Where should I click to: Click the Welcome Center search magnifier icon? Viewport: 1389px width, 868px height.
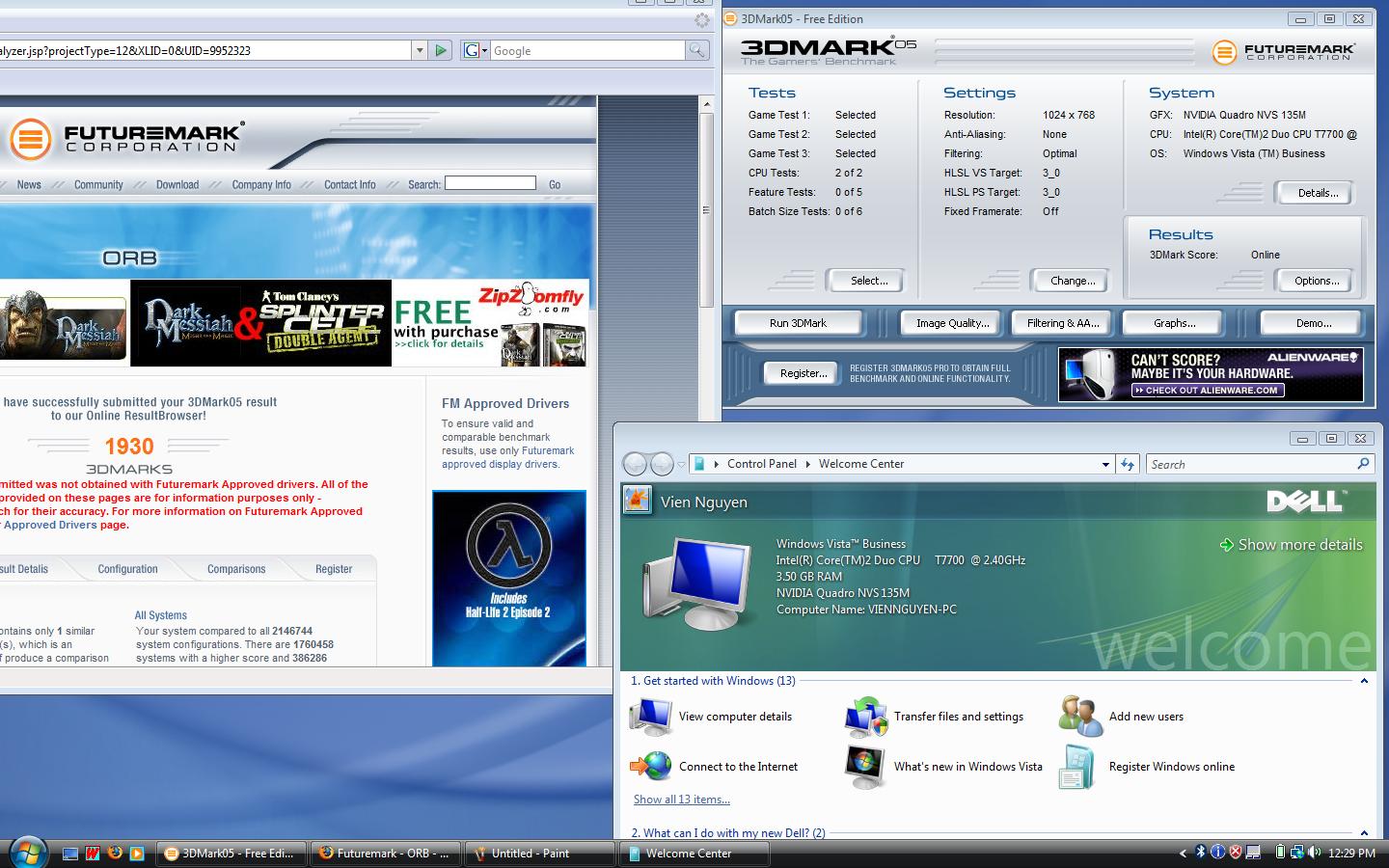pos(1363,464)
